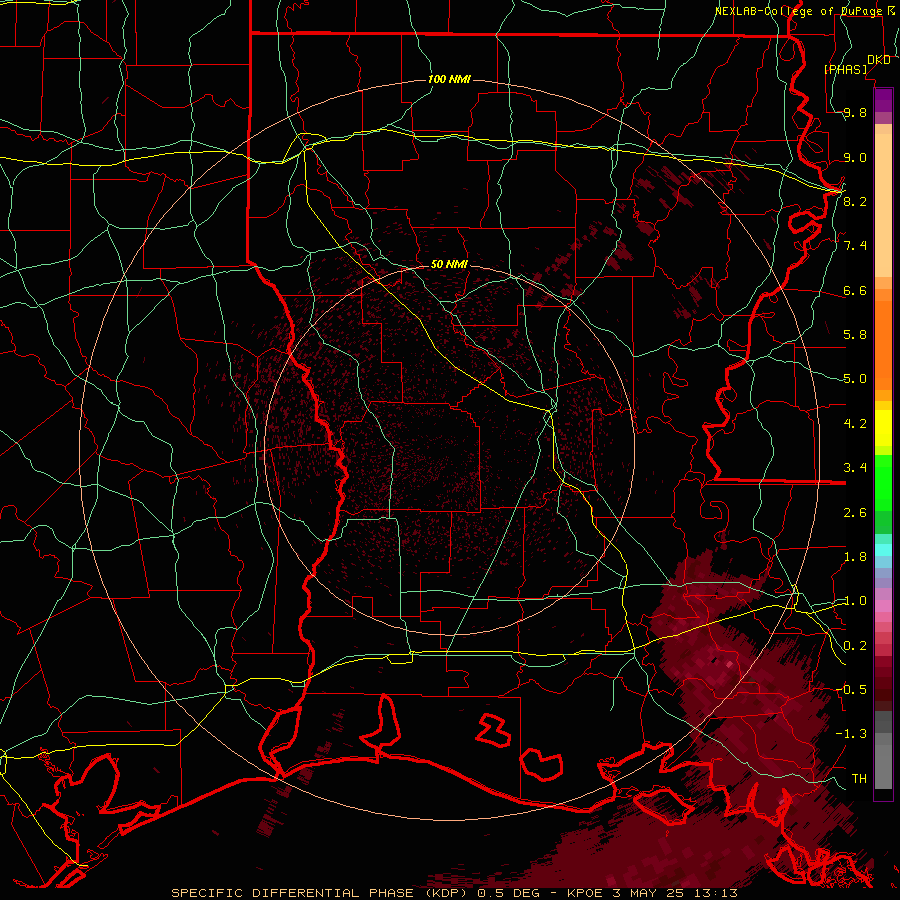Click the 8.2 label on color scale

pyautogui.click(x=855, y=201)
